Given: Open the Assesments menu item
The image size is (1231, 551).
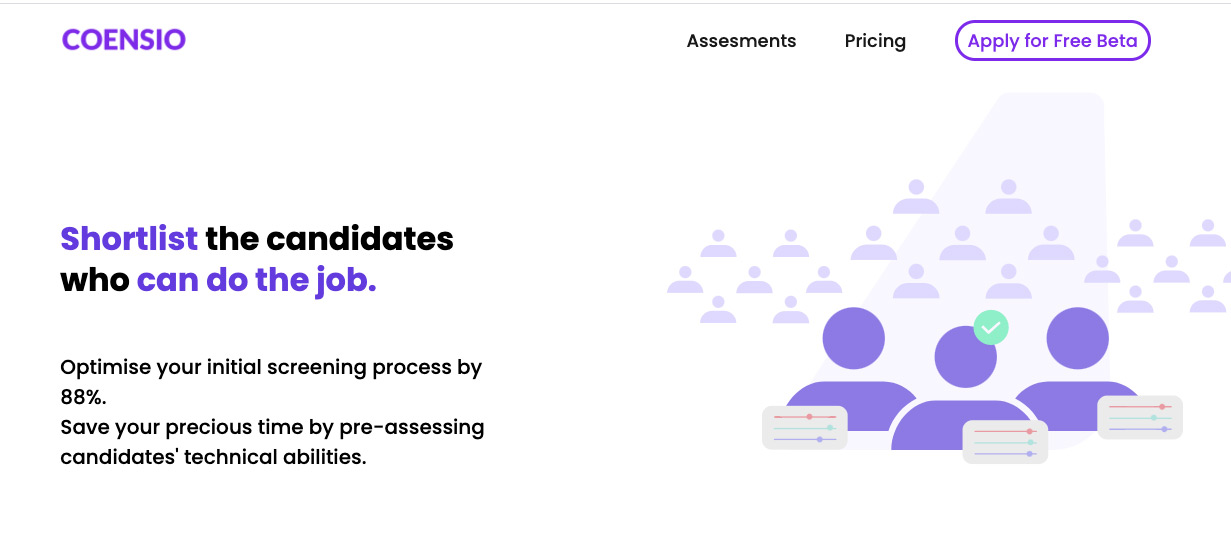Looking at the screenshot, I should [x=741, y=41].
